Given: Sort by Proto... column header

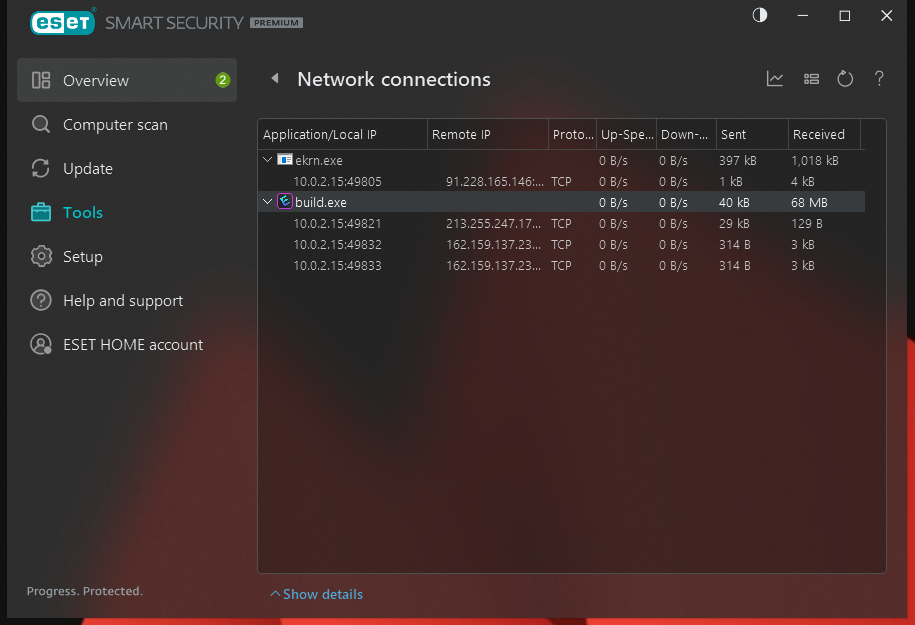Looking at the screenshot, I should (572, 134).
